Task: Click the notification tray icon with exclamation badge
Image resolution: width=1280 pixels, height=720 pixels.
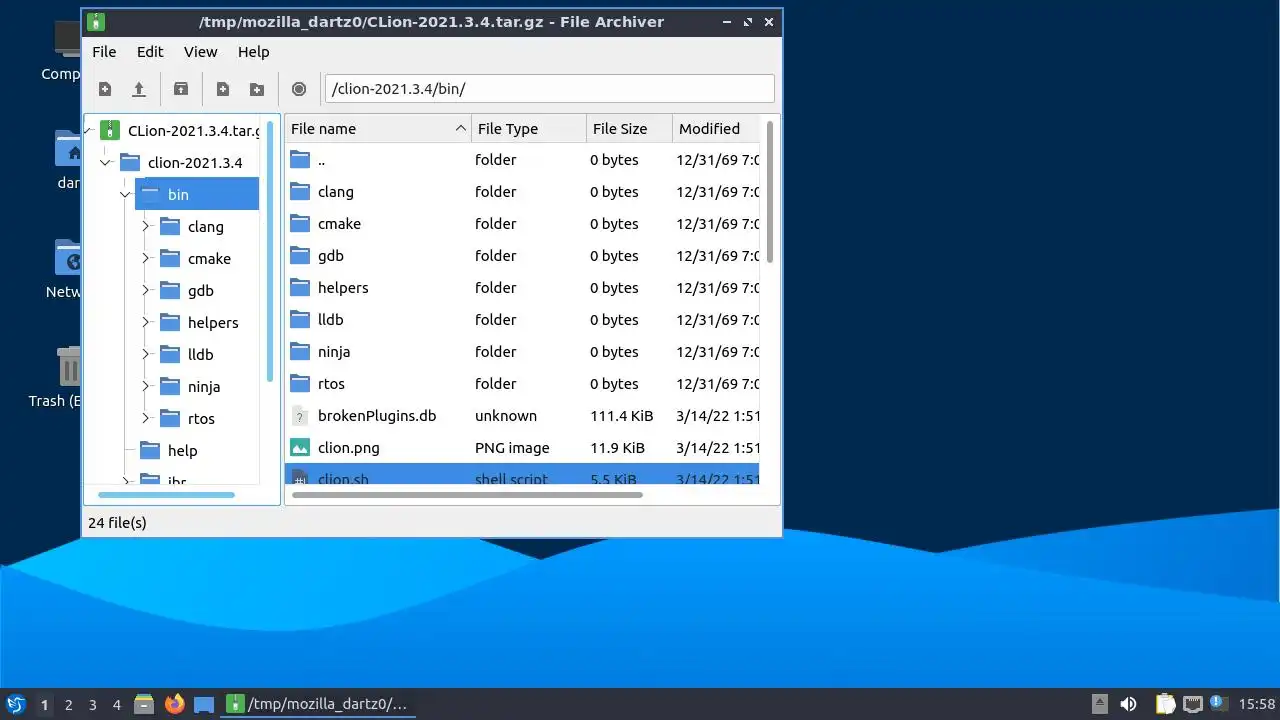Action: tap(1217, 703)
